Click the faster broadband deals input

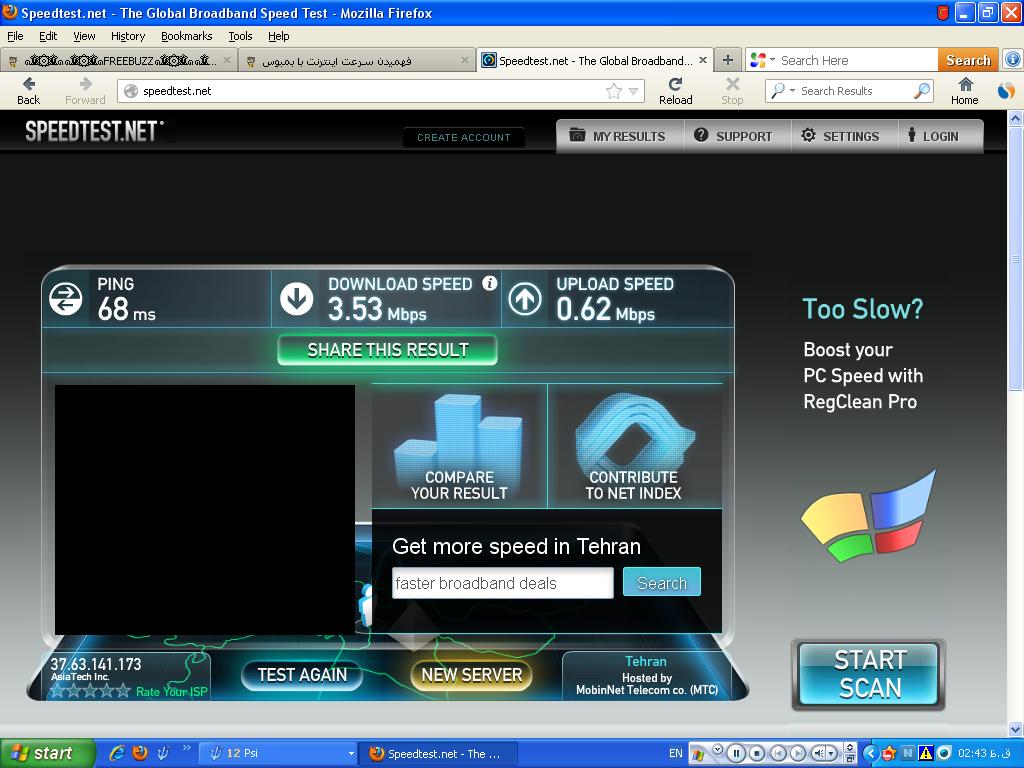tap(503, 583)
